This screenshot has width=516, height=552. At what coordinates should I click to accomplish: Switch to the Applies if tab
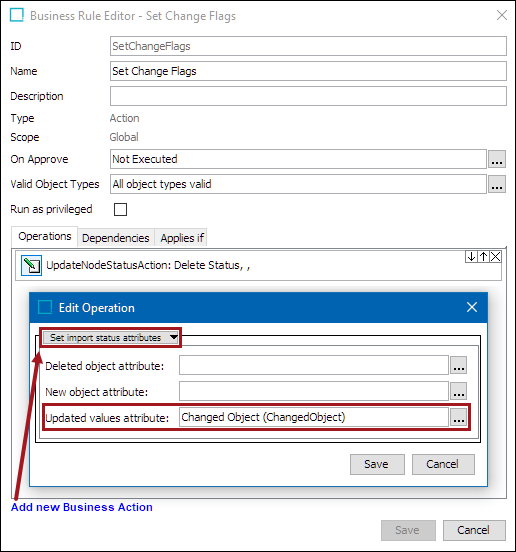(x=182, y=238)
